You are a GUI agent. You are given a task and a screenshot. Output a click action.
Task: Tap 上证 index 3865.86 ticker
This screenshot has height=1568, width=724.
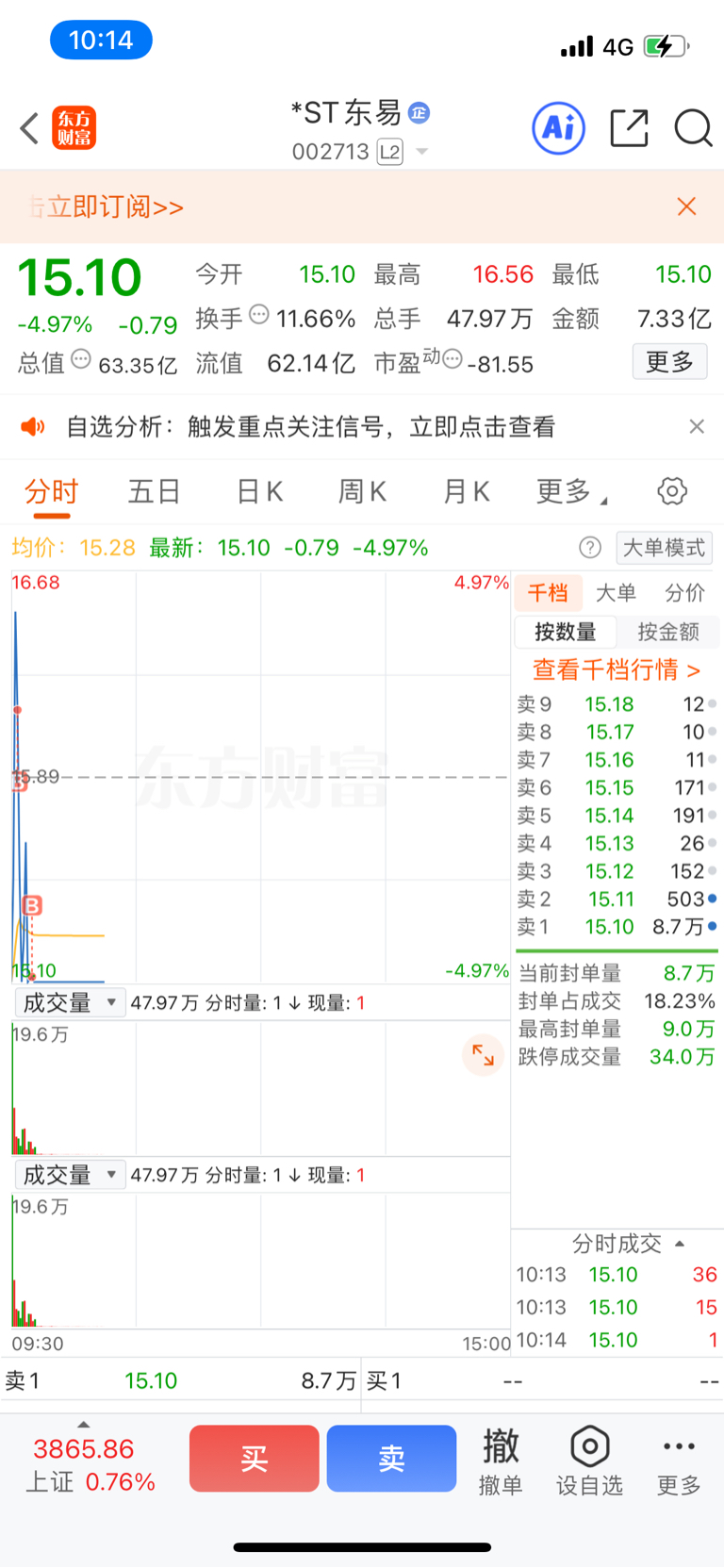click(90, 1465)
